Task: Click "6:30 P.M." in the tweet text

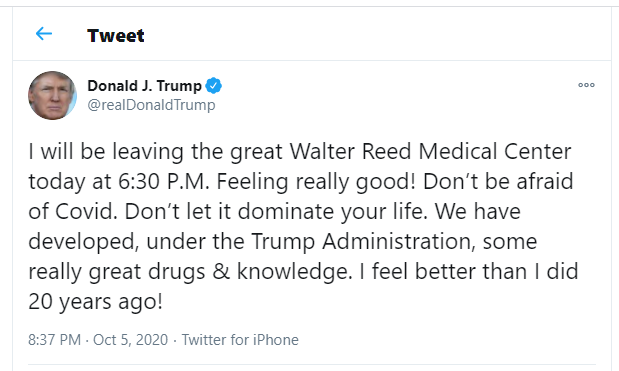Action: (x=164, y=182)
